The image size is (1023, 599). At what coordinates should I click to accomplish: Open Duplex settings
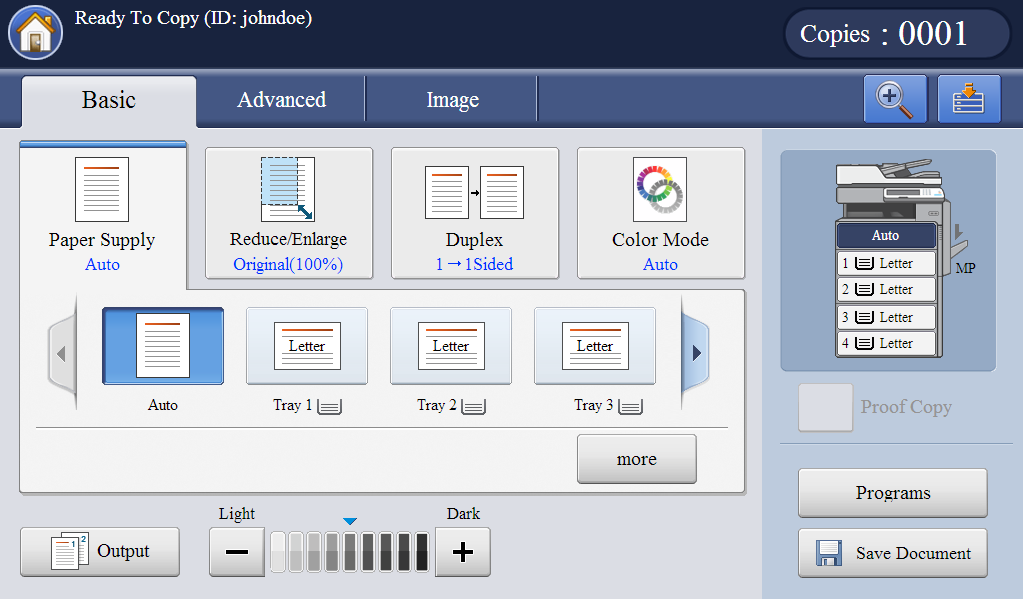point(474,213)
